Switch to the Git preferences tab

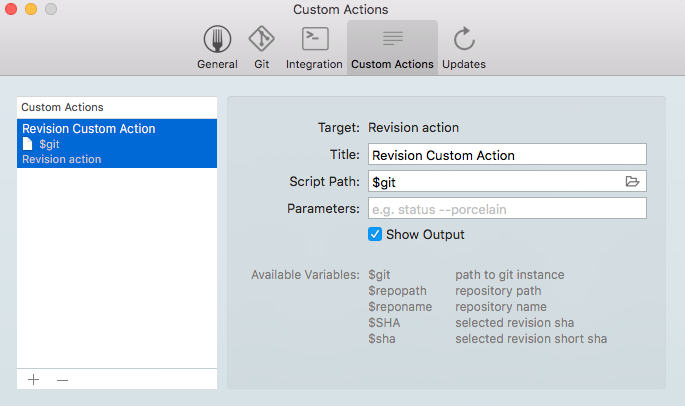pos(261,46)
